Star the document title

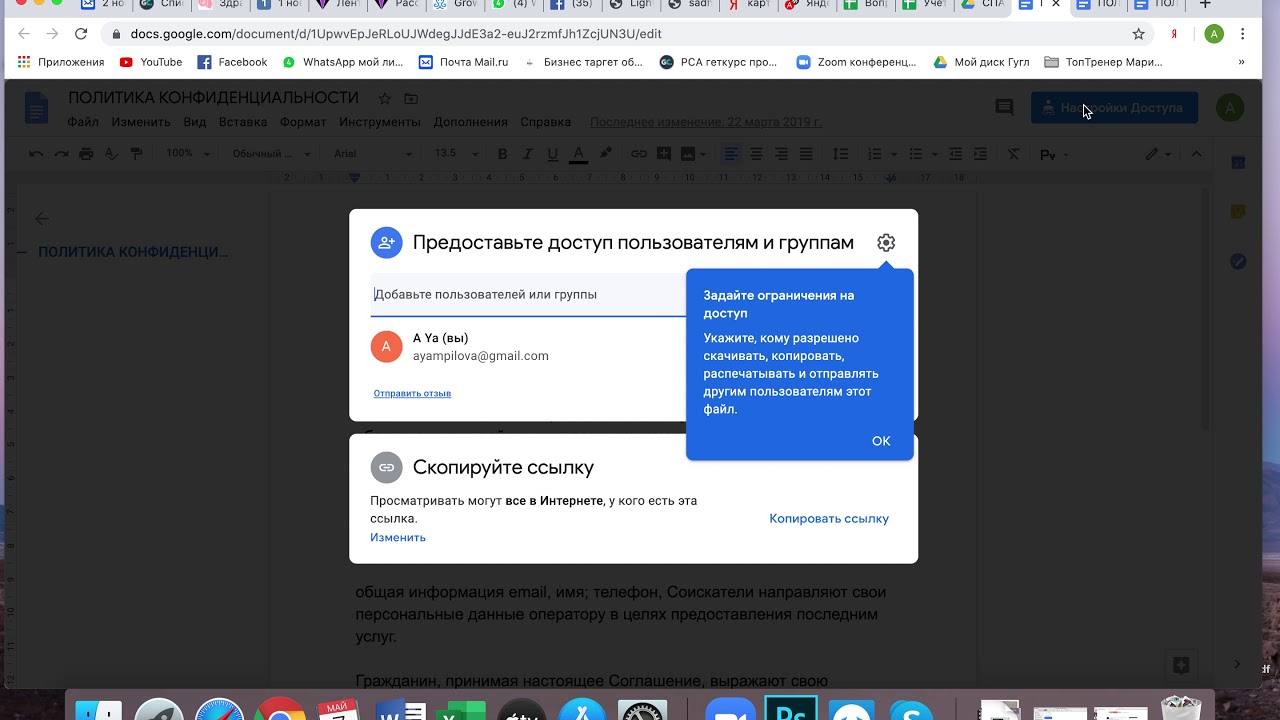[x=385, y=98]
